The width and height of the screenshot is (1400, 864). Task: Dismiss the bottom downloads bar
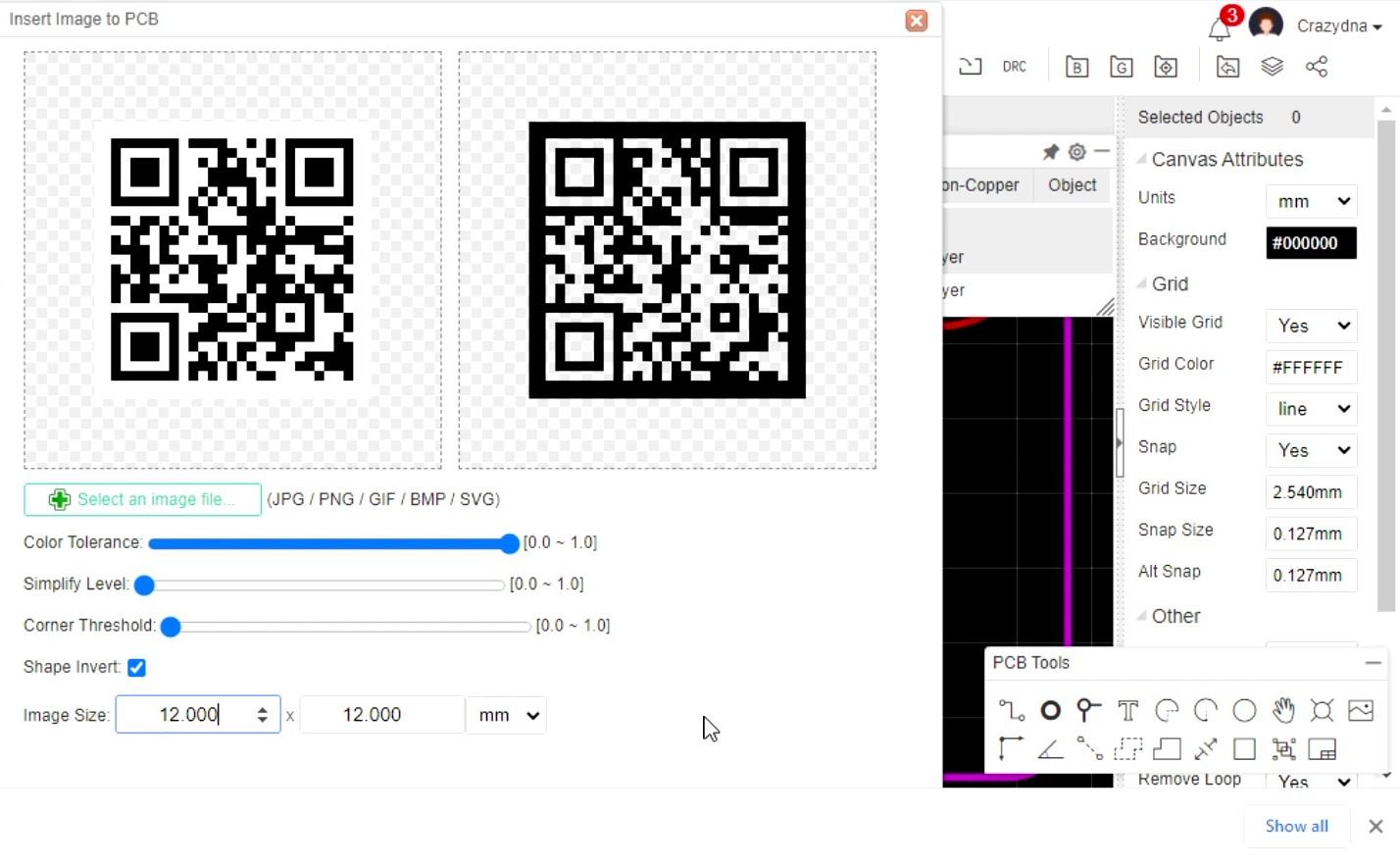1375,826
